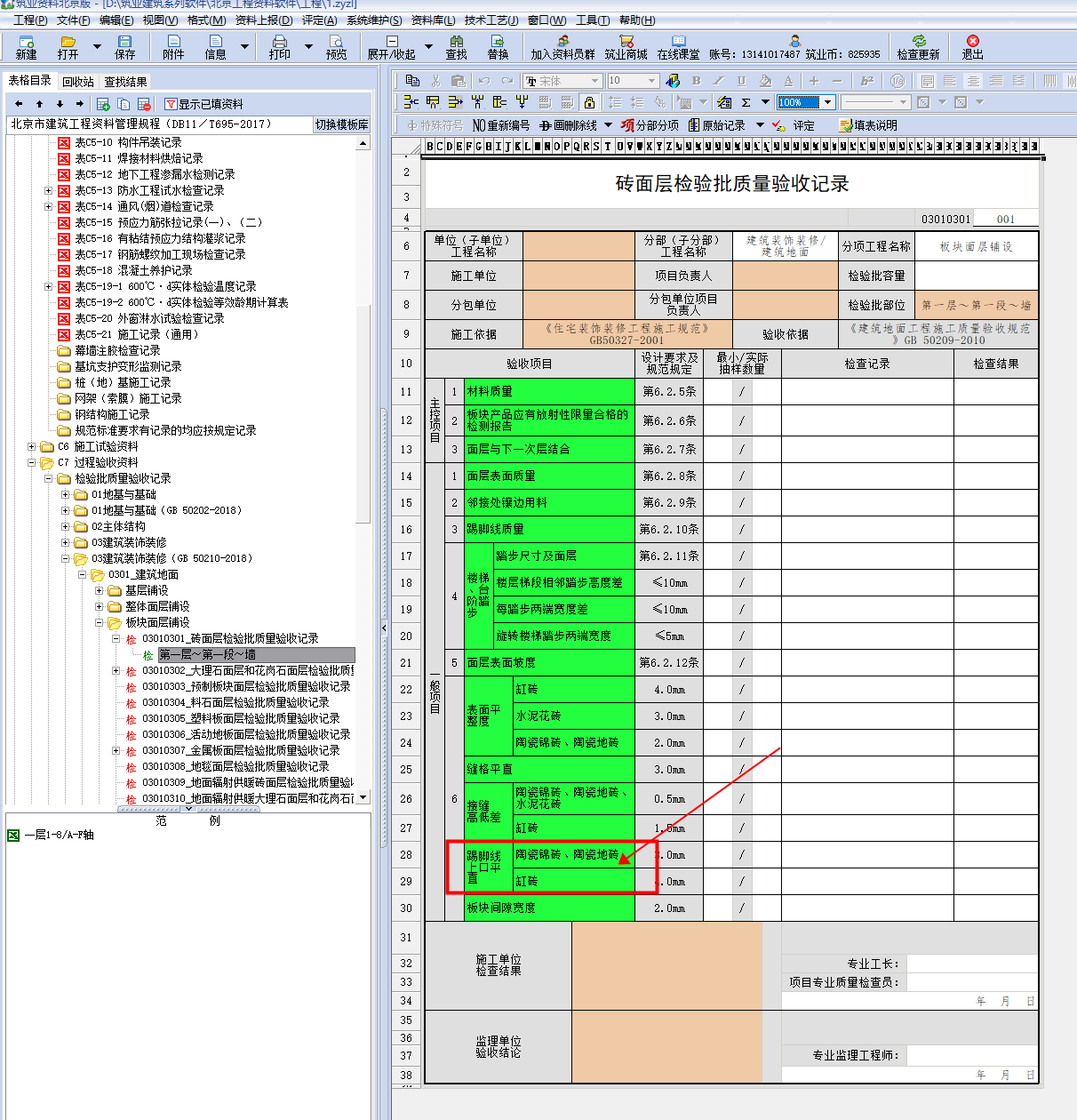This screenshot has height=1120, width=1077.
Task: Click the 切换模板库 button
Action: [341, 124]
